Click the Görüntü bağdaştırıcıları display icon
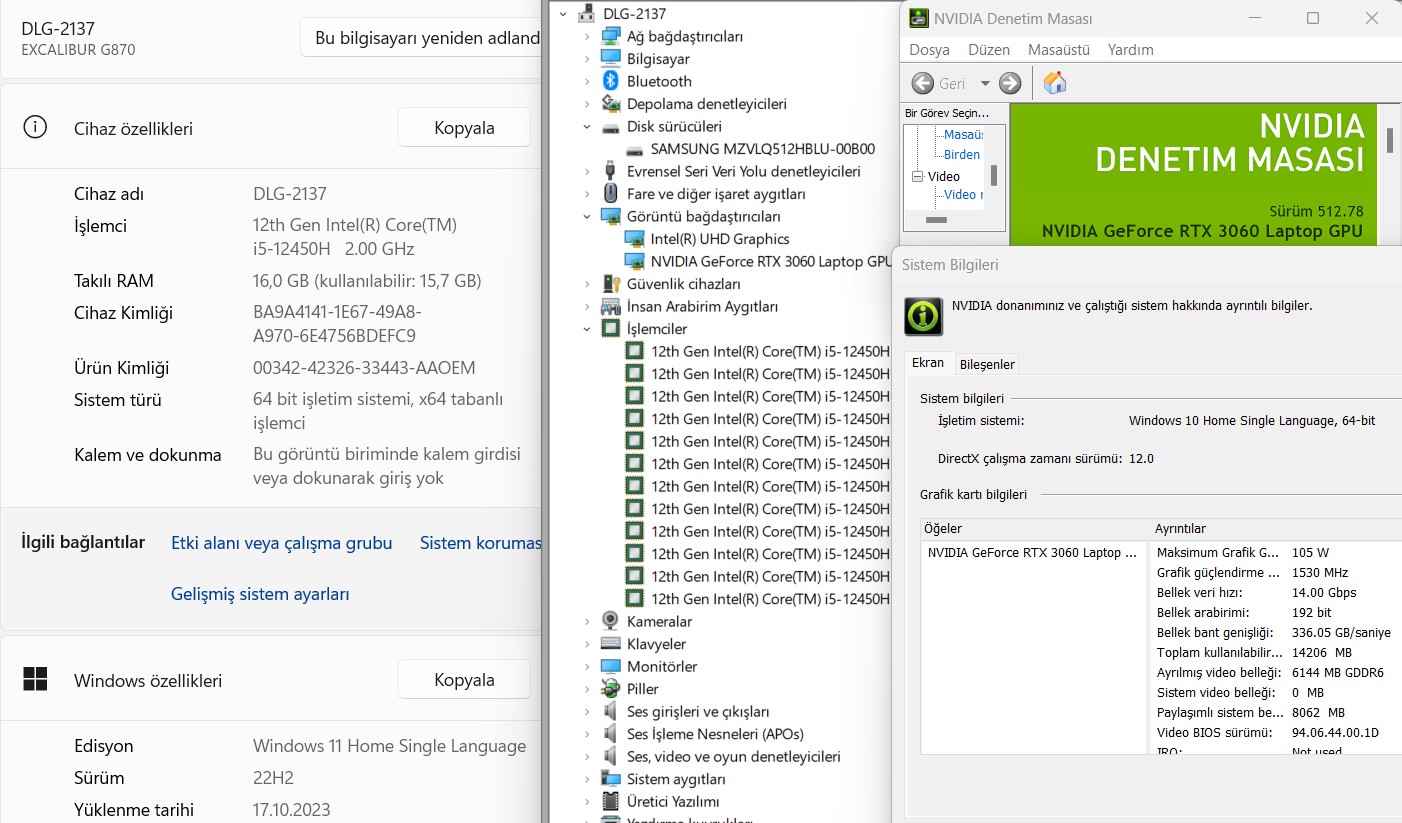The width and height of the screenshot is (1402, 823). pyautogui.click(x=611, y=216)
